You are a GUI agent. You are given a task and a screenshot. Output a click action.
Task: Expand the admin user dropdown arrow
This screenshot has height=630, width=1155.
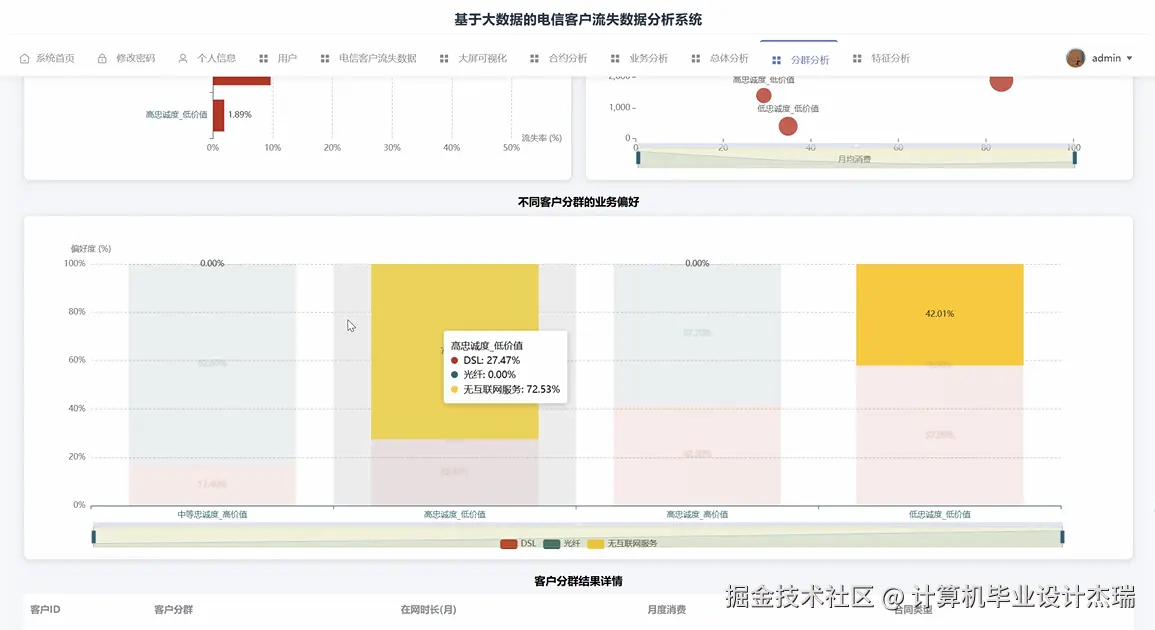point(1129,58)
